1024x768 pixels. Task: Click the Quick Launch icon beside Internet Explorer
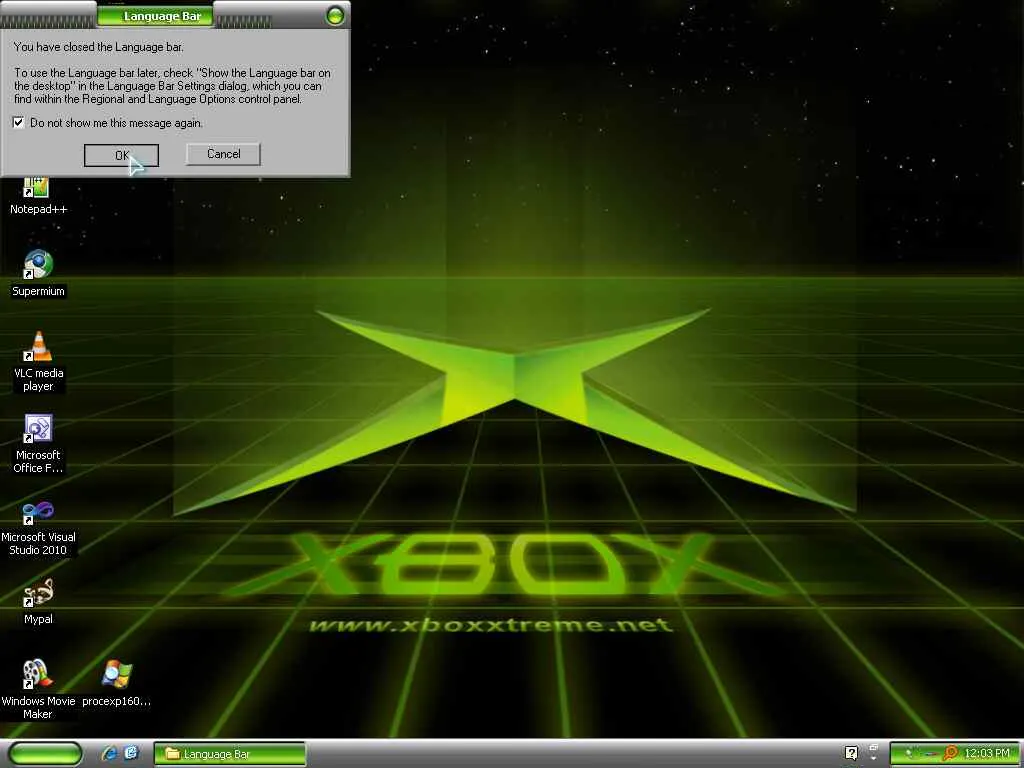click(131, 753)
